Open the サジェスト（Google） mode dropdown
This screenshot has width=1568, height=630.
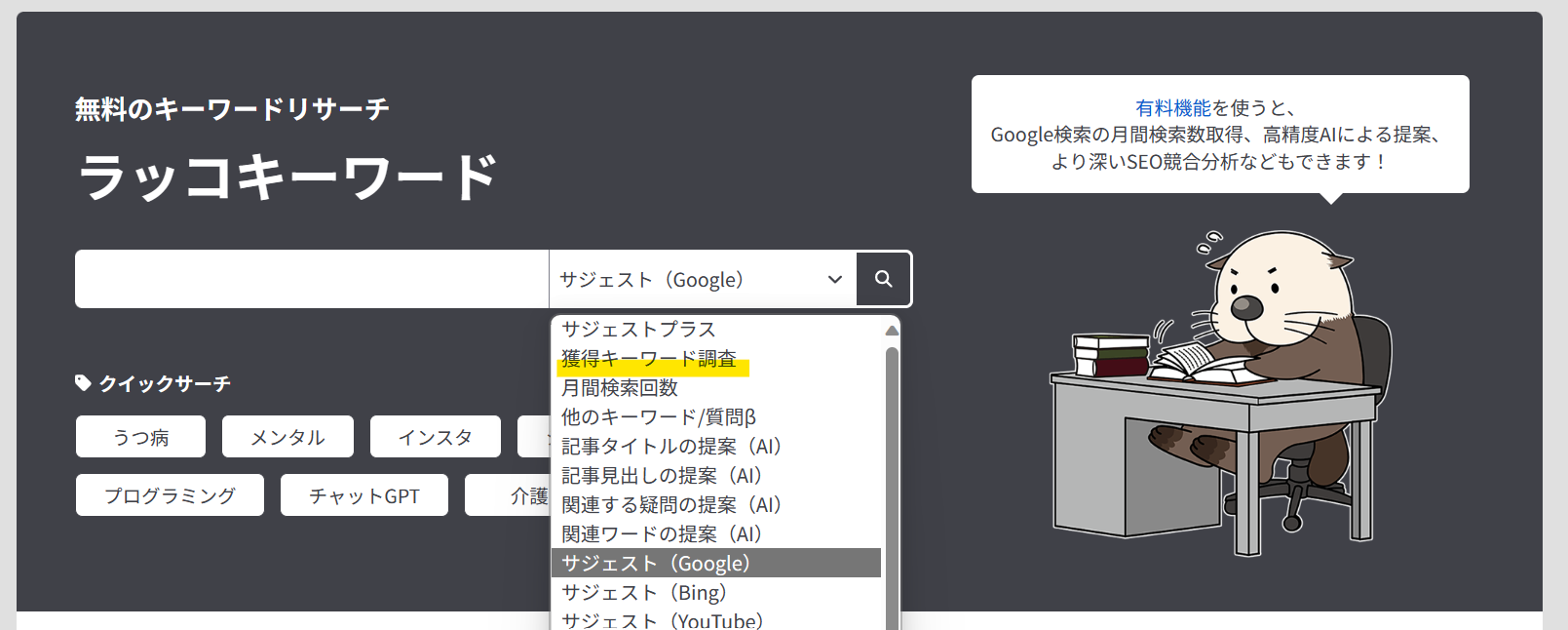[x=702, y=280]
